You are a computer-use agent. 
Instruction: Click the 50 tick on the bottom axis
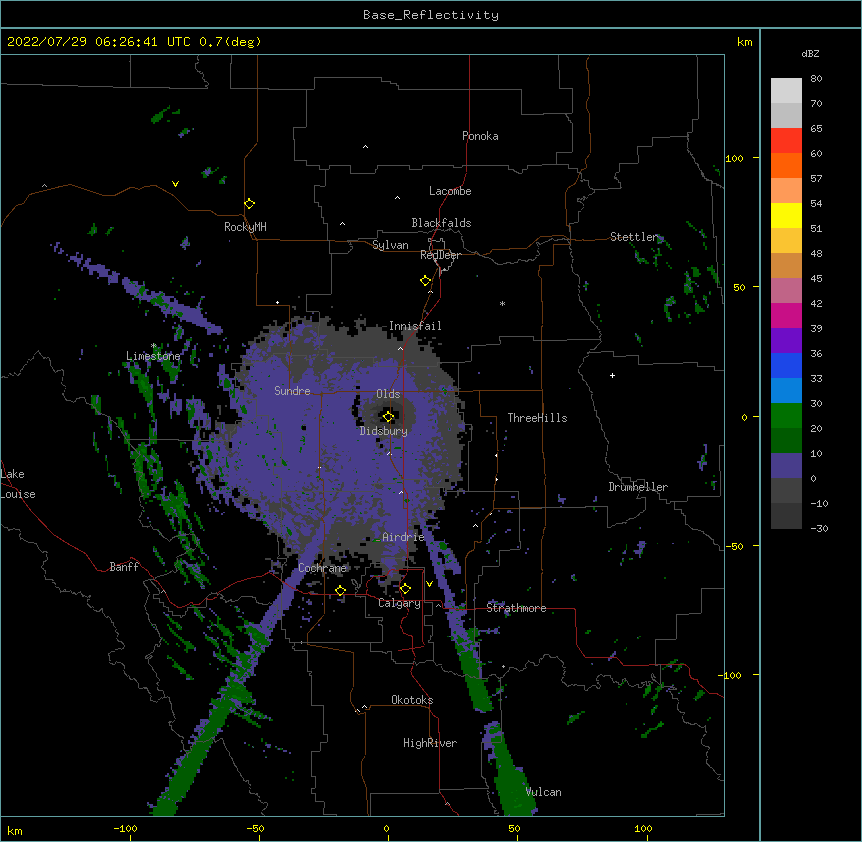click(x=514, y=828)
